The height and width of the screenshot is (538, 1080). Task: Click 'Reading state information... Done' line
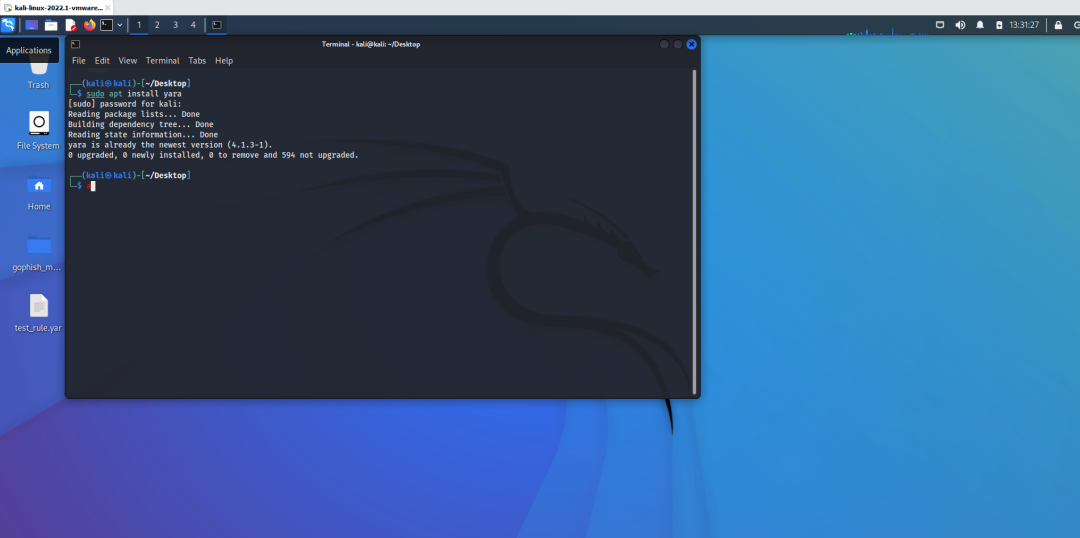click(x=143, y=135)
